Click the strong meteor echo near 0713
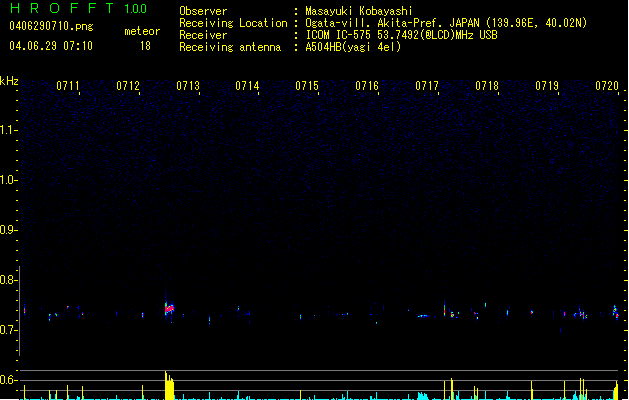This screenshot has width=629, height=400. coord(170,308)
